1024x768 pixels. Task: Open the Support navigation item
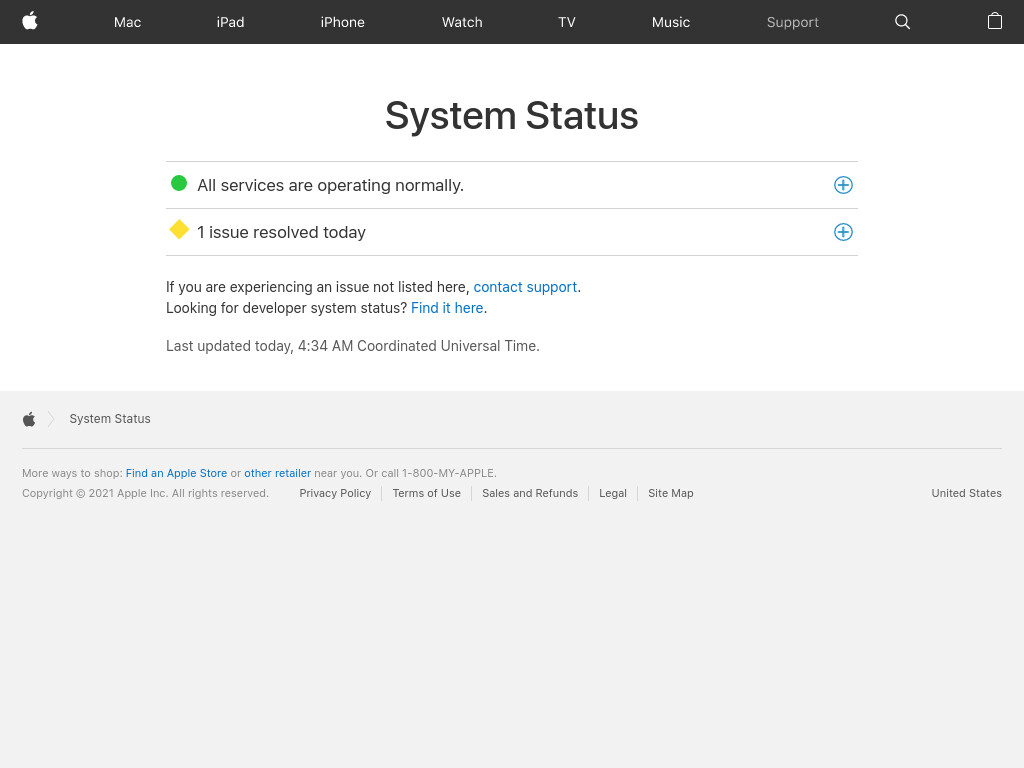tap(792, 22)
